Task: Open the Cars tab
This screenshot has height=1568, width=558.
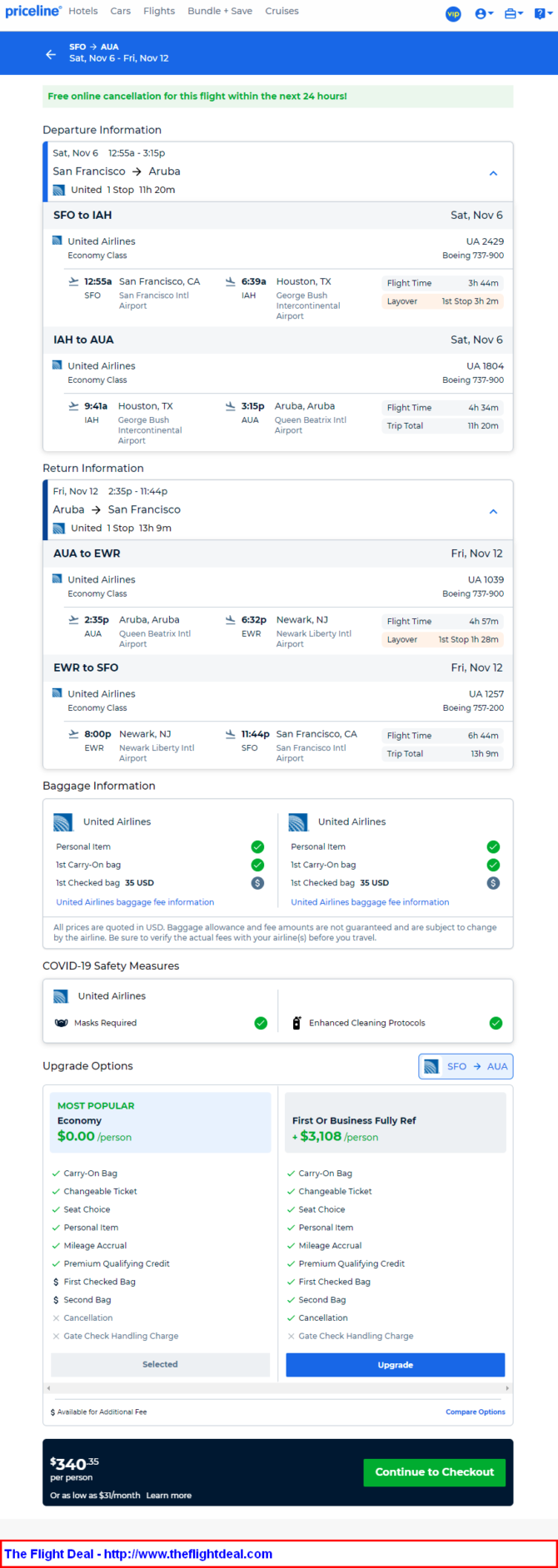Action: 121,12
